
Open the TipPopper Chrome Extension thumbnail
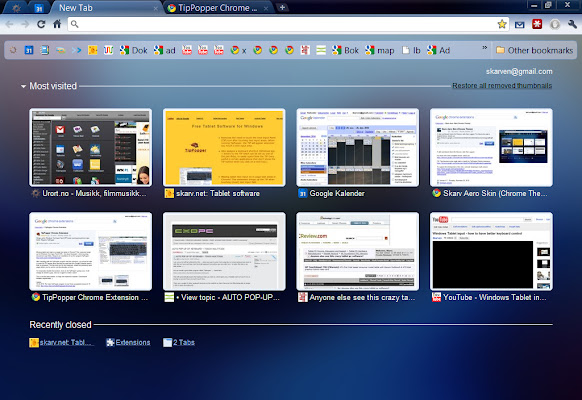tap(91, 251)
